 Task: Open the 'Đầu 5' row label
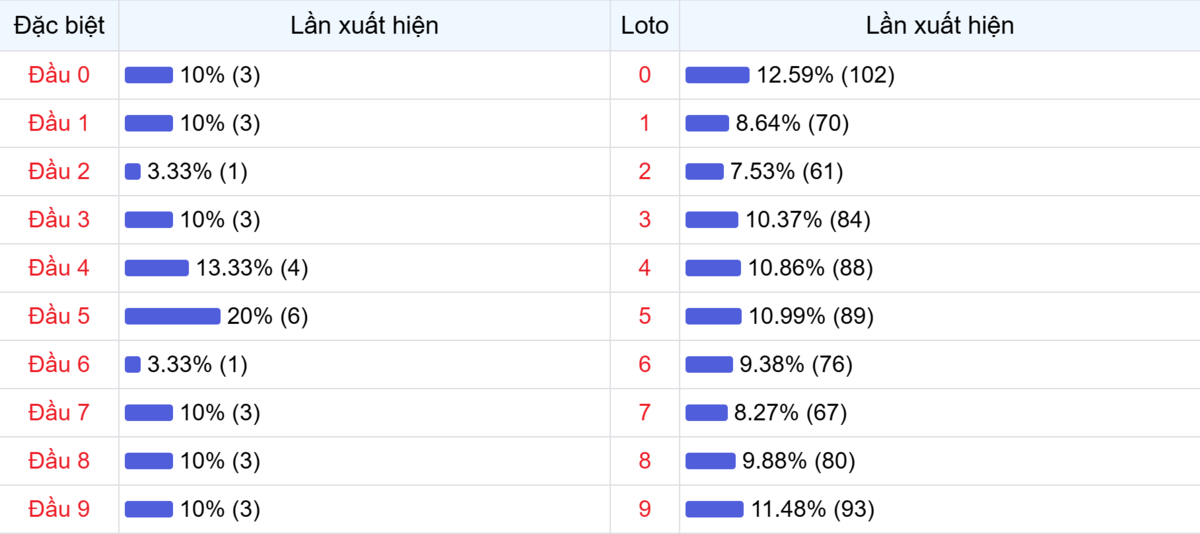coord(59,316)
